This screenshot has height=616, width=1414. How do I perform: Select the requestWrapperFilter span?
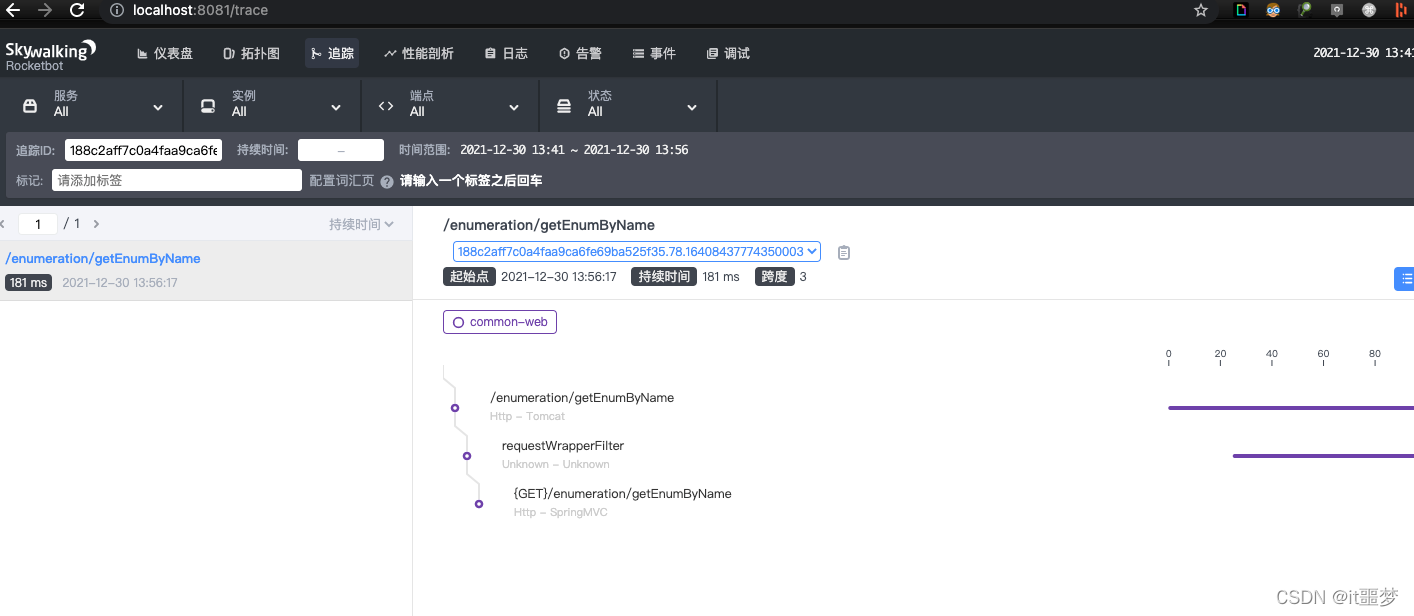coord(563,445)
